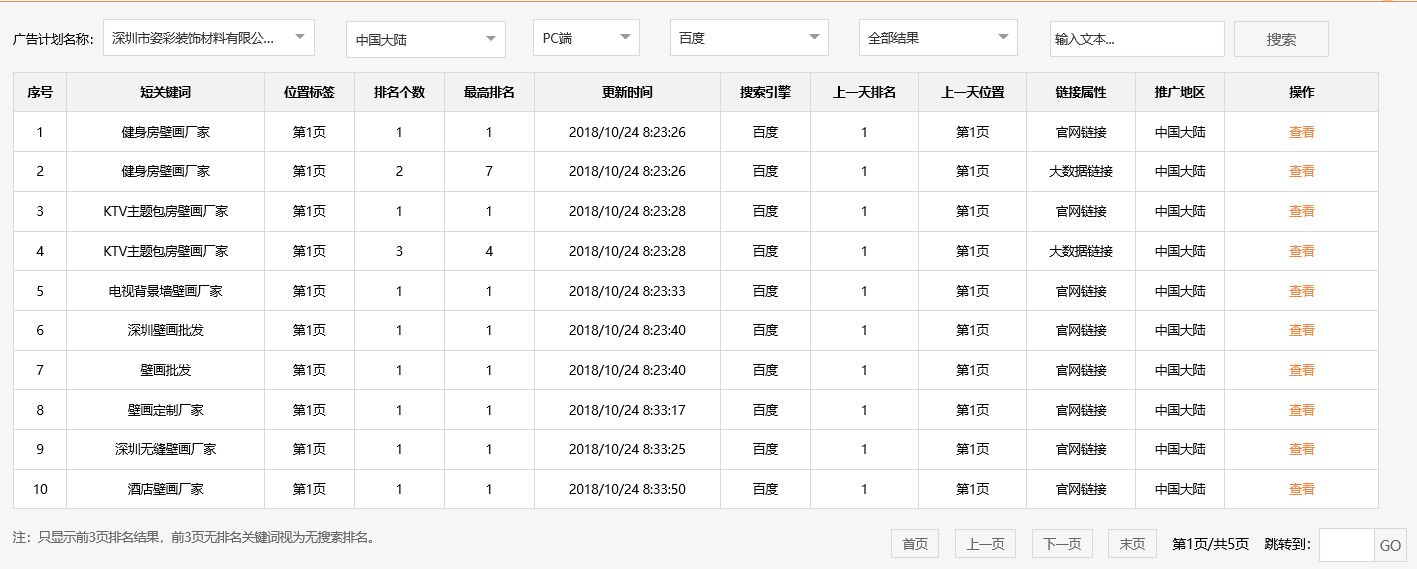Click the 位置标签 column header
Image resolution: width=1417 pixels, height=569 pixels.
click(x=309, y=92)
